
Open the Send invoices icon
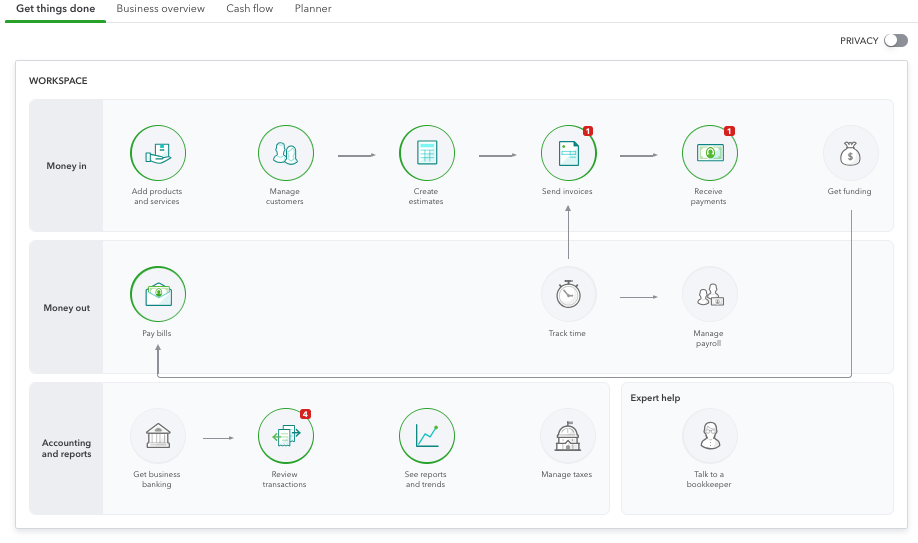(x=568, y=153)
